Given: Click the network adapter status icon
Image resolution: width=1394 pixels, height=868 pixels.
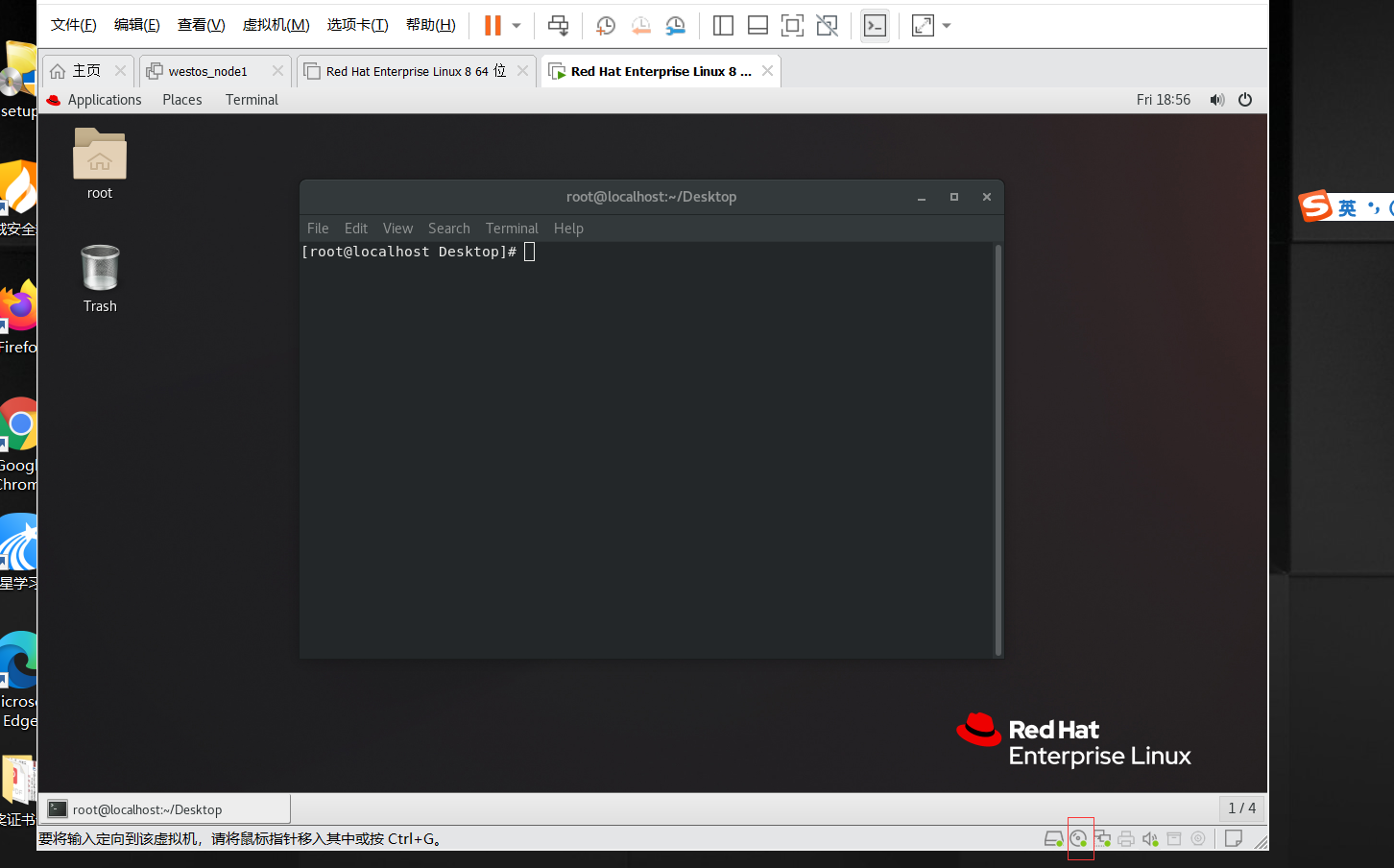Looking at the screenshot, I should pos(1102,839).
